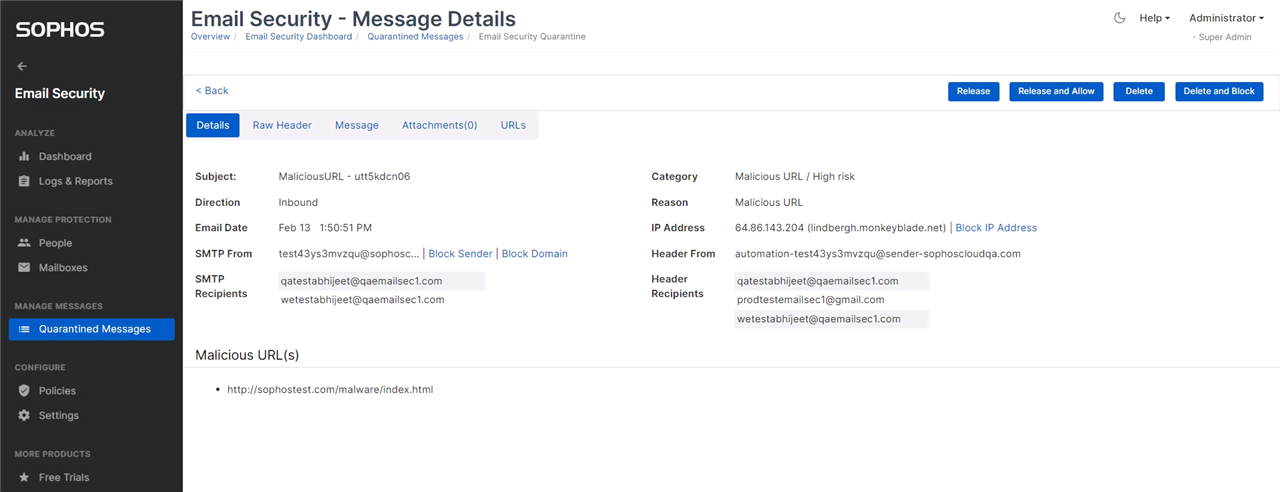Click the Mailboxes envelope icon
The image size is (1280, 492).
pos(24,268)
